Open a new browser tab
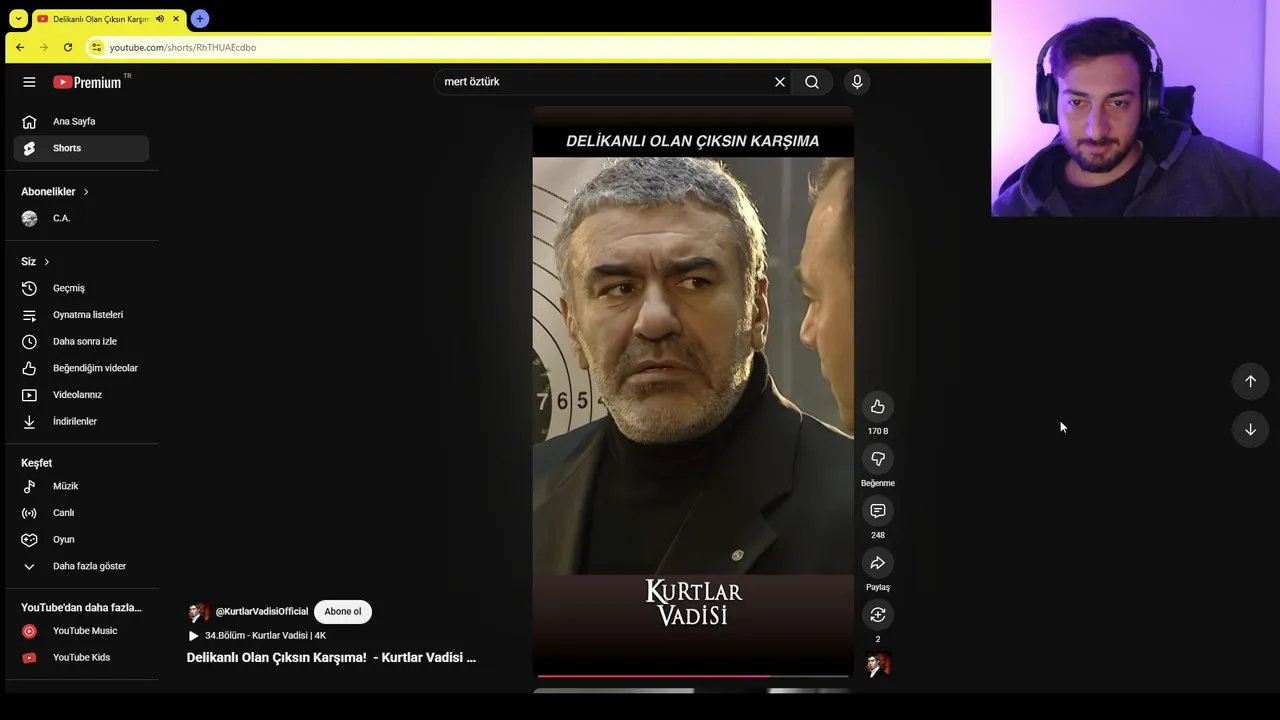This screenshot has height=720, width=1280. tap(200, 18)
